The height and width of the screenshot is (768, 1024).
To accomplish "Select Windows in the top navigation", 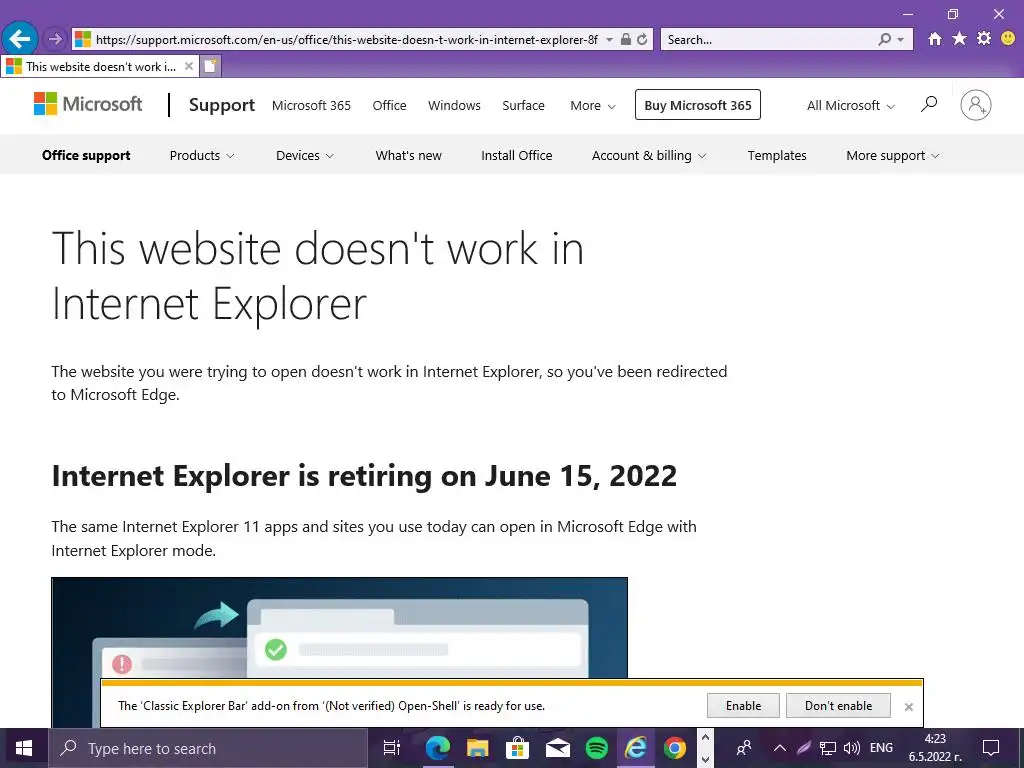I will (x=454, y=105).
